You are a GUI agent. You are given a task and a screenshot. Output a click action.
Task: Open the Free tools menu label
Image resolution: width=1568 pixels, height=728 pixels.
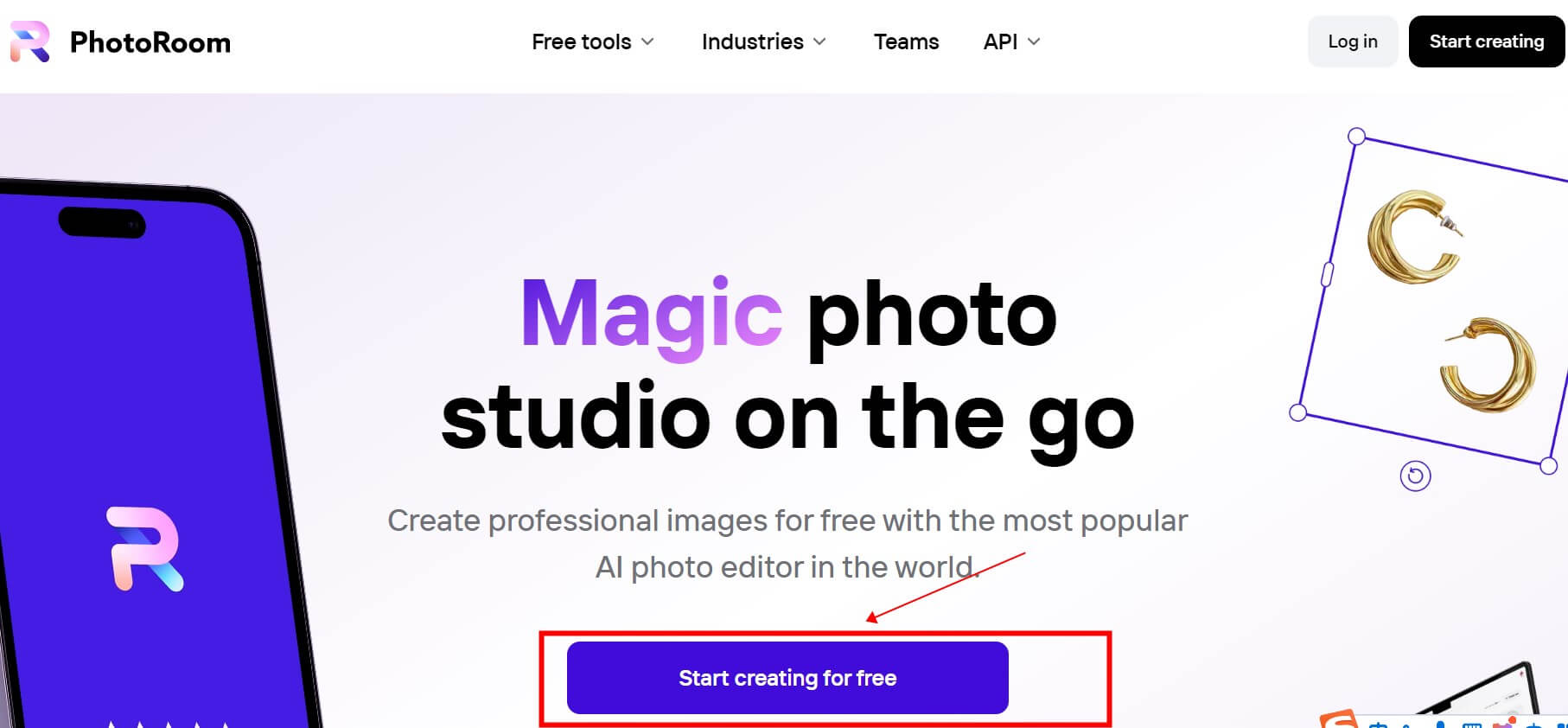(x=582, y=42)
